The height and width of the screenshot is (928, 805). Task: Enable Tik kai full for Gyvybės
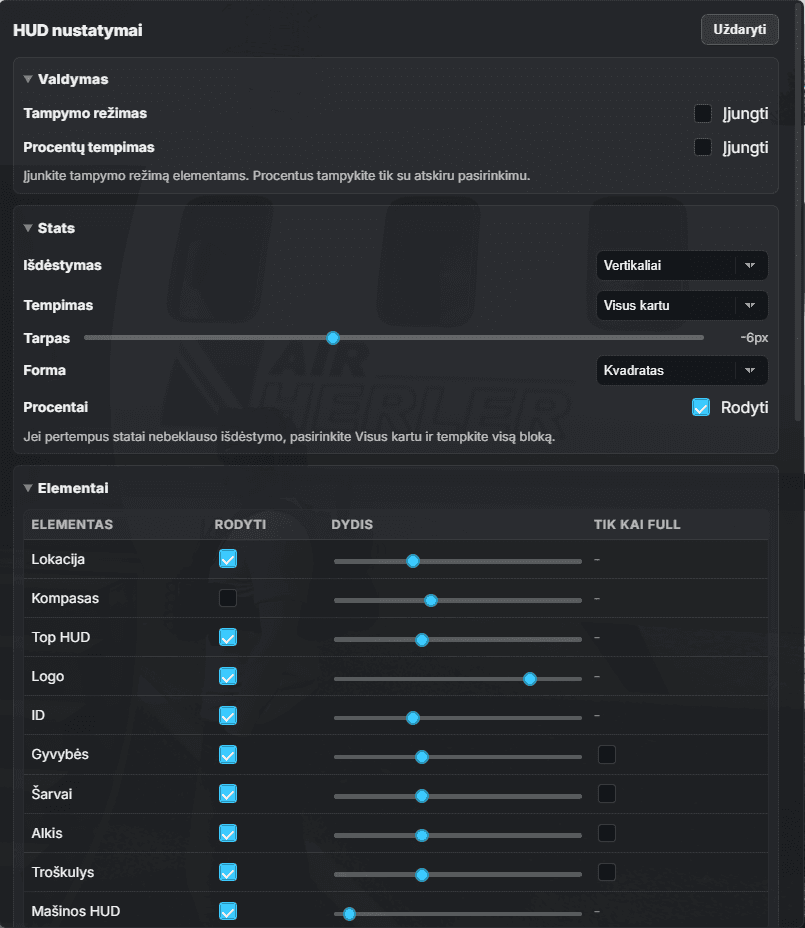coord(607,755)
